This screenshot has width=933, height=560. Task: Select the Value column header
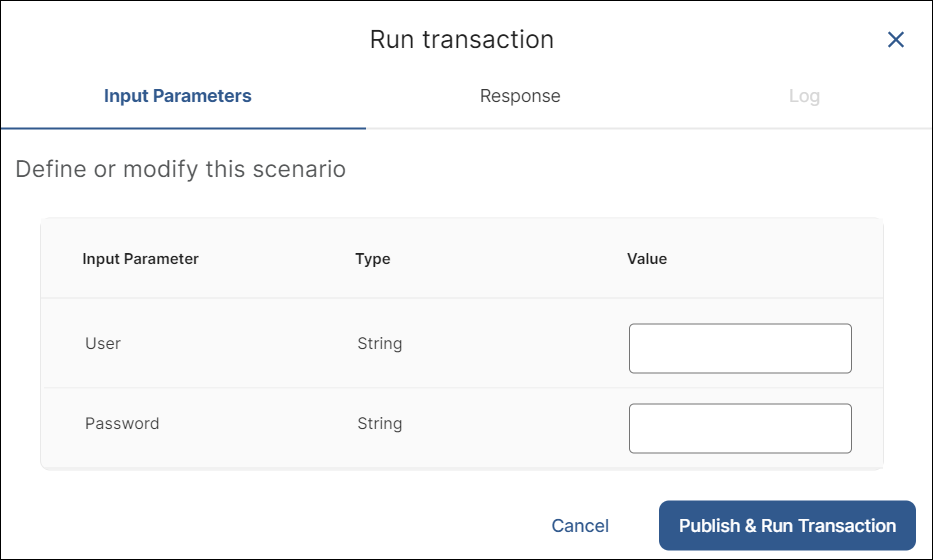pos(647,259)
